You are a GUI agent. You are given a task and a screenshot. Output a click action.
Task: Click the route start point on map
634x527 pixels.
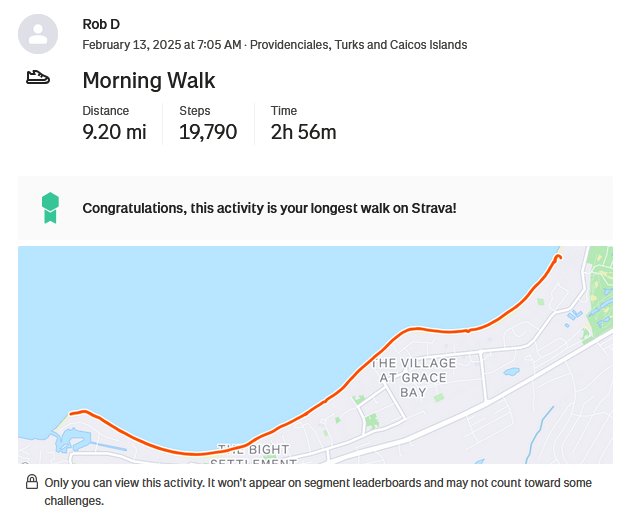[x=72, y=413]
